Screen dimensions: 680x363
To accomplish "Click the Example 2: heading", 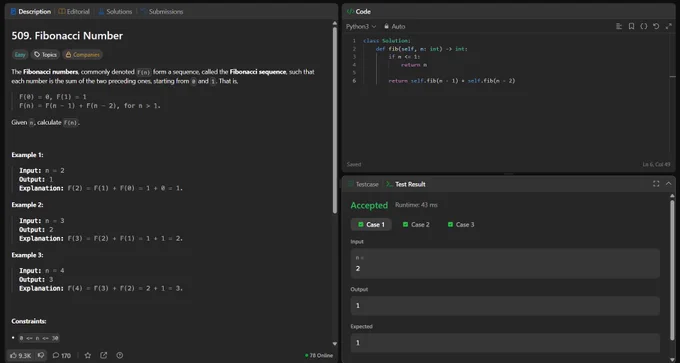I will point(27,205).
